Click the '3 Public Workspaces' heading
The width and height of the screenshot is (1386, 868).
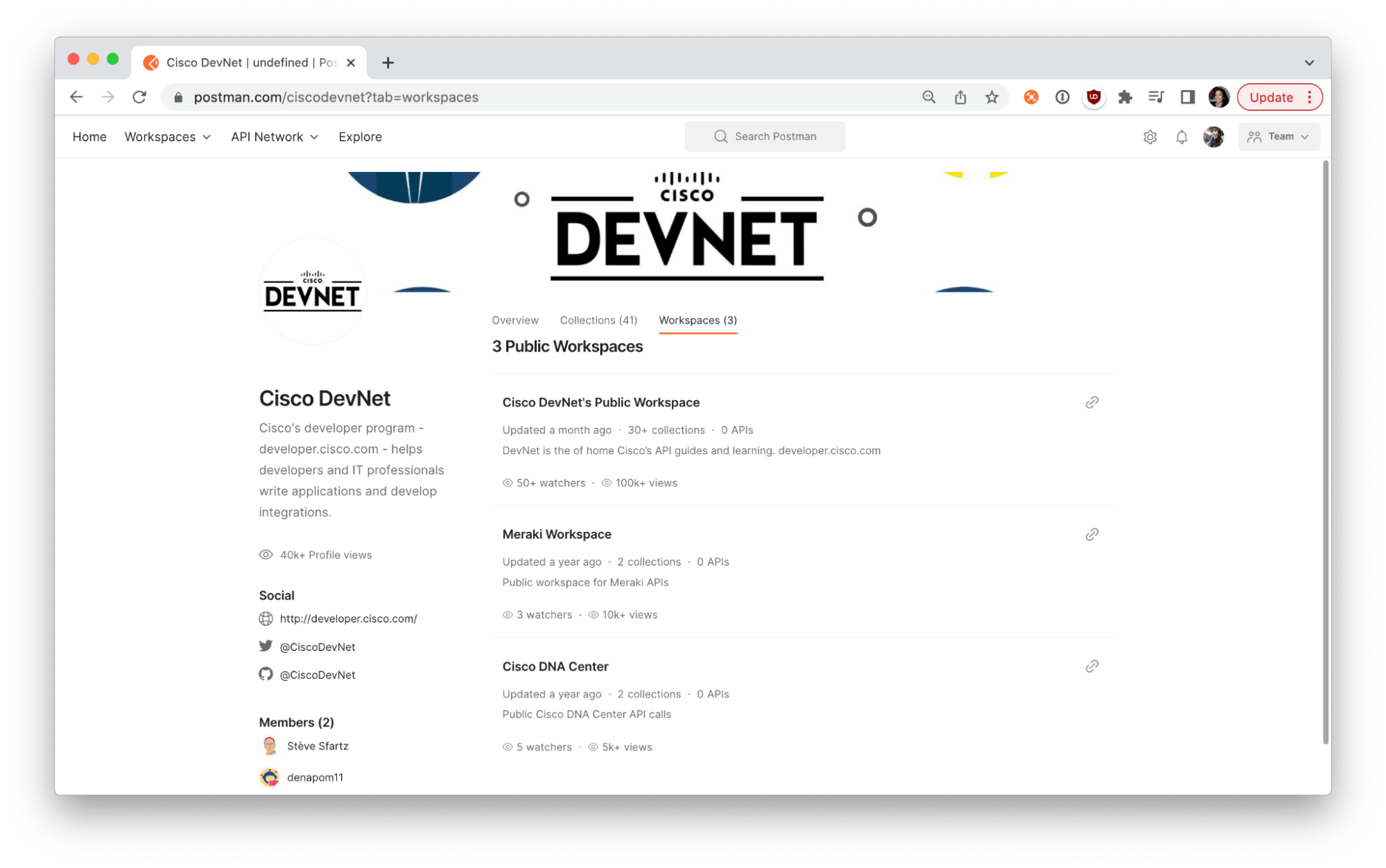pyautogui.click(x=567, y=347)
